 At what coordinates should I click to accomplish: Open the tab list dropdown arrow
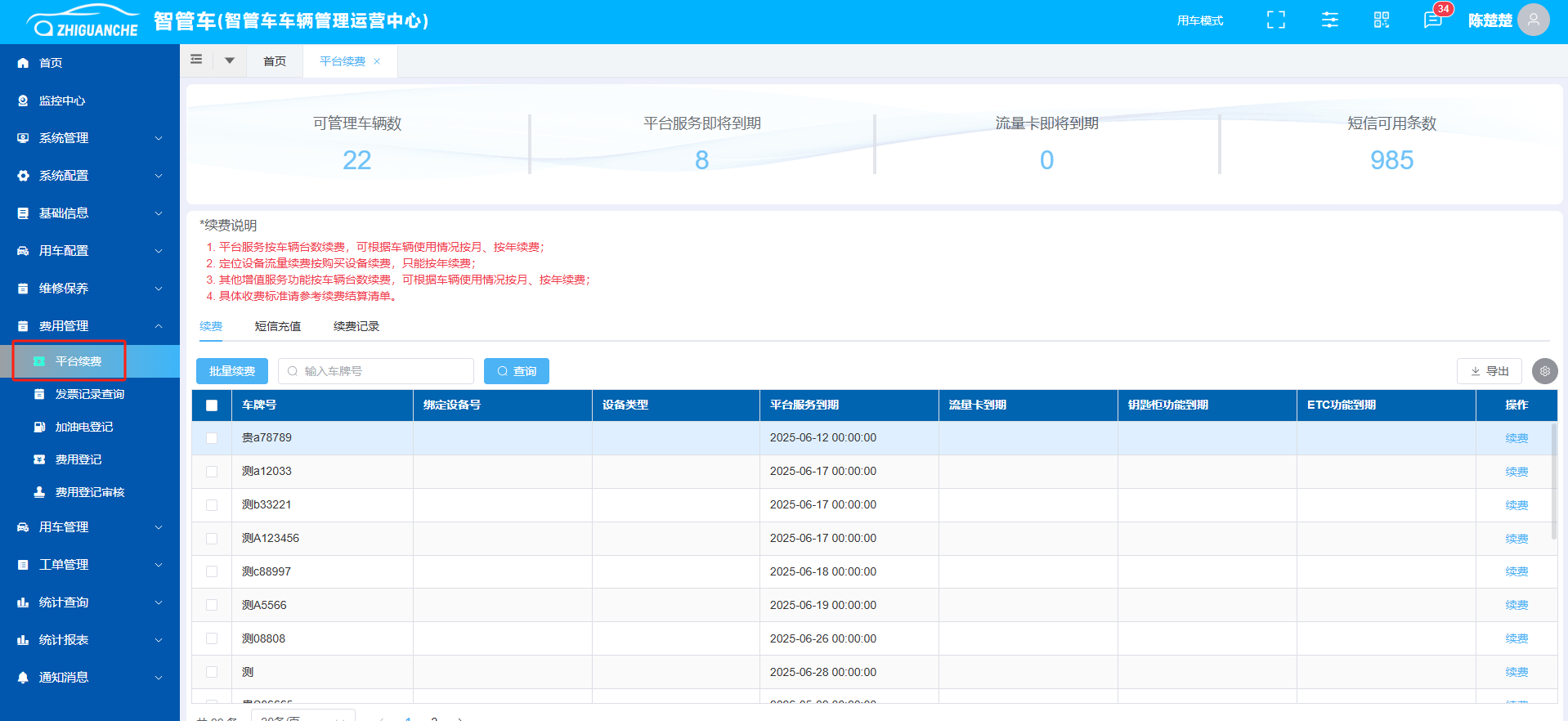pyautogui.click(x=230, y=60)
